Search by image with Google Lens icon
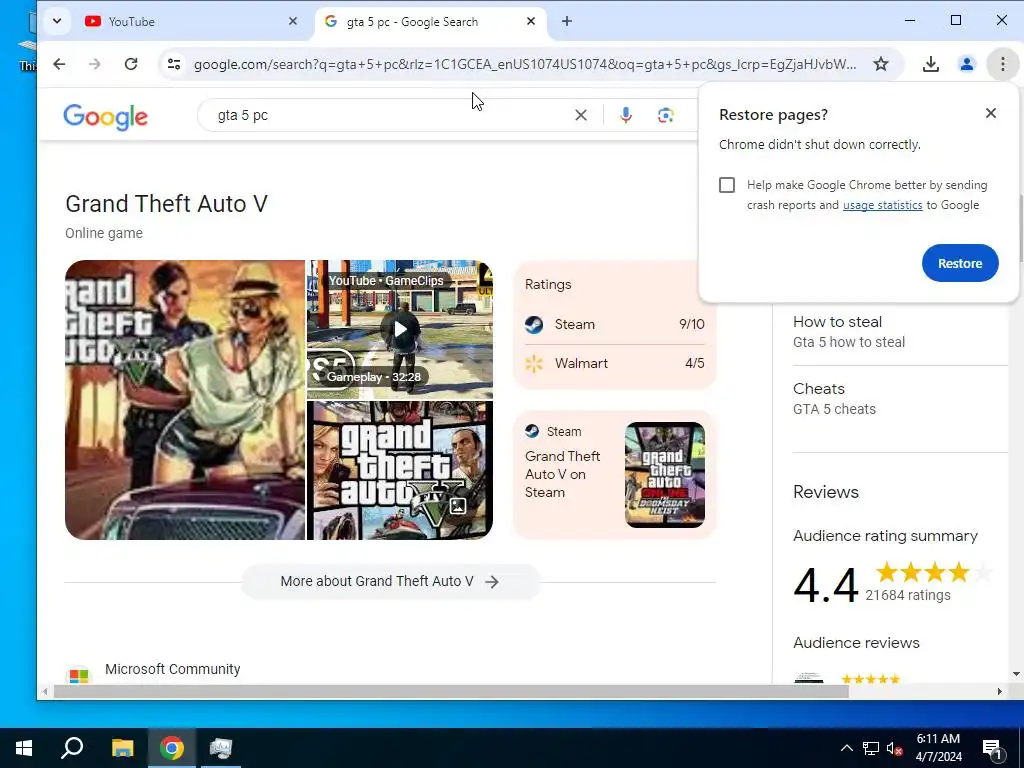This screenshot has width=1024, height=768. [665, 116]
